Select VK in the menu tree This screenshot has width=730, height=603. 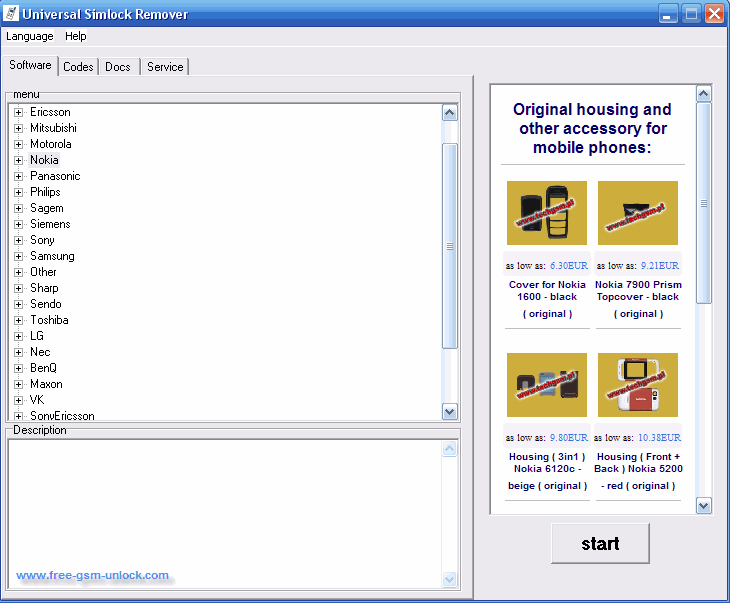(37, 400)
